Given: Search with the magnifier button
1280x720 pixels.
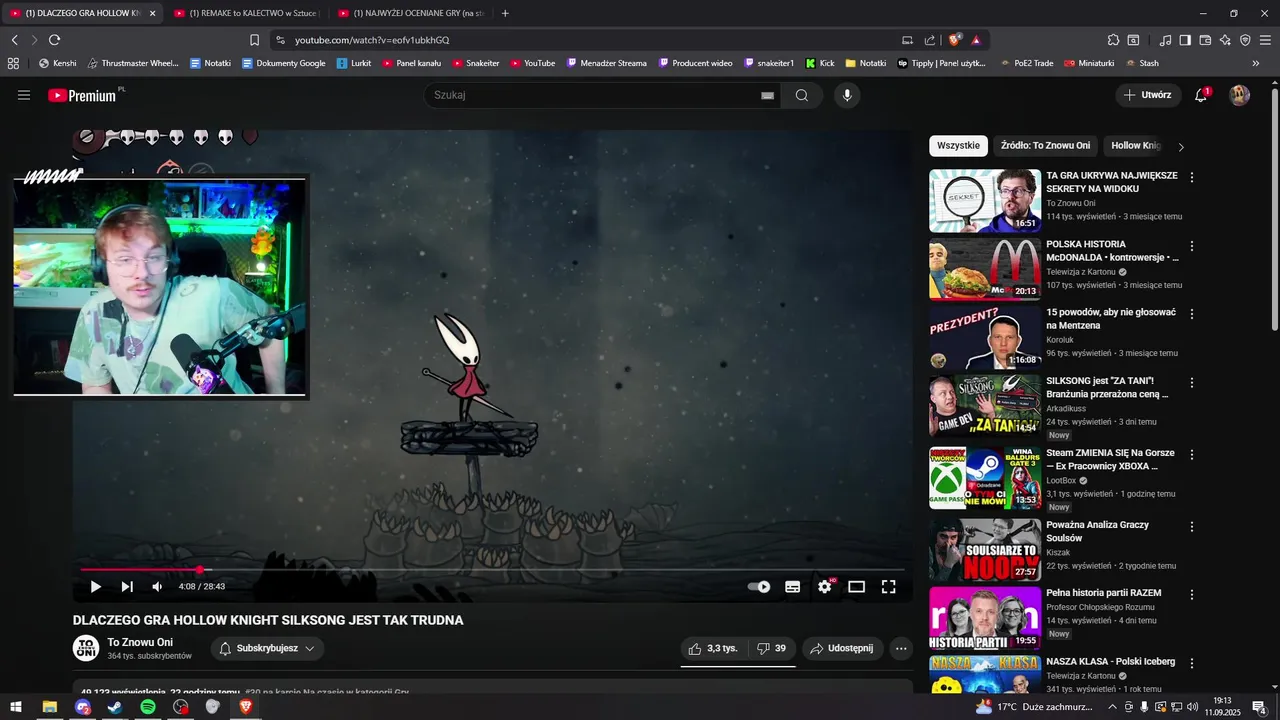Looking at the screenshot, I should [x=802, y=95].
